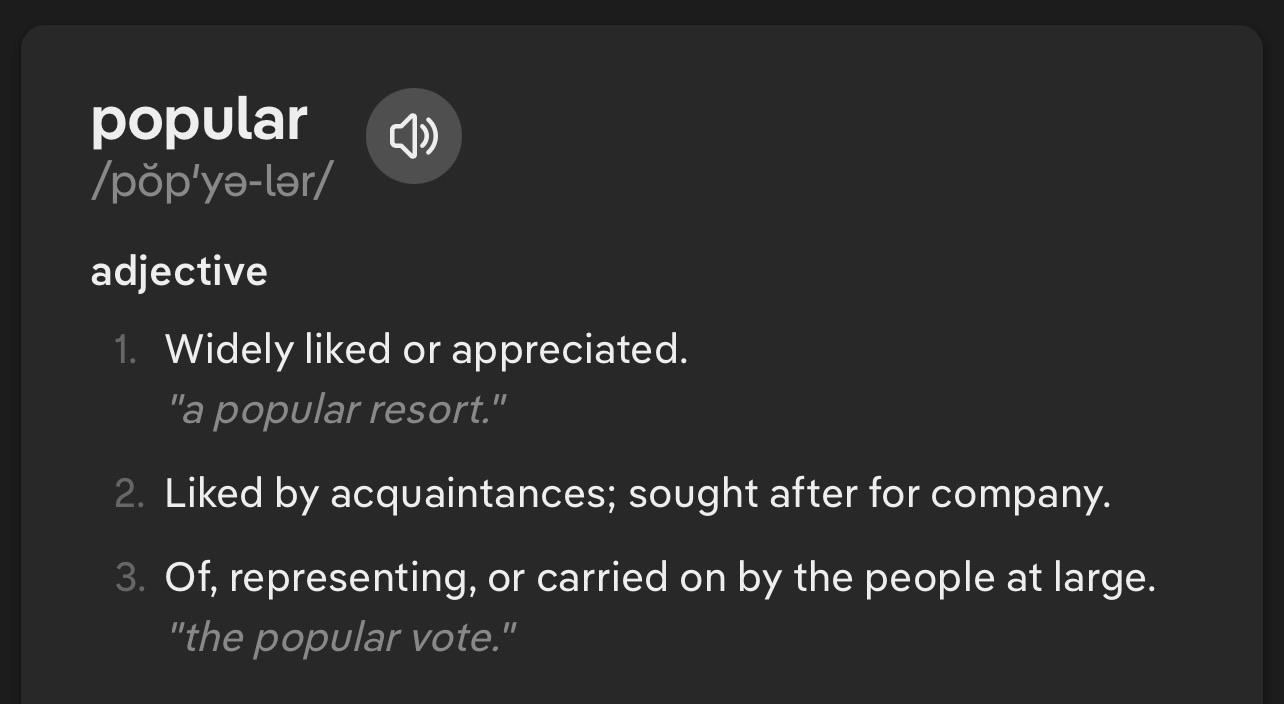
Task: Play the audio pronunciation of popular
Action: (x=413, y=136)
